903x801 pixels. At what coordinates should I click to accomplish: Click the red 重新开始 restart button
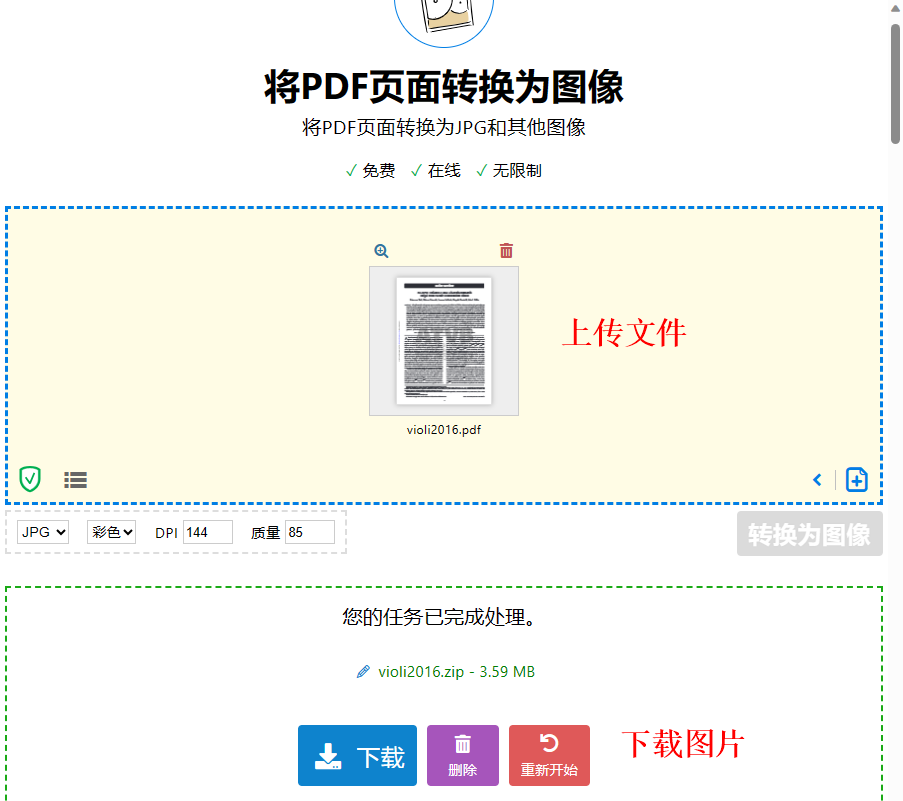pyautogui.click(x=549, y=756)
